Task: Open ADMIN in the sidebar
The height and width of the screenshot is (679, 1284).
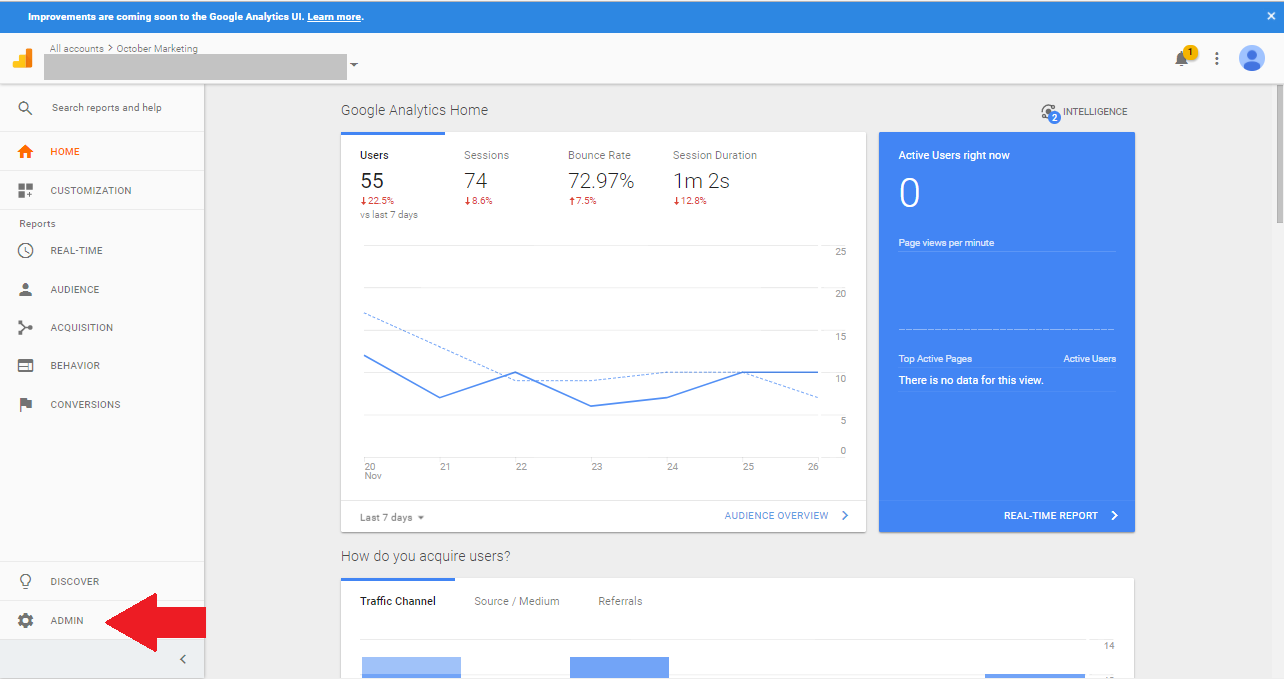Action: (x=67, y=621)
